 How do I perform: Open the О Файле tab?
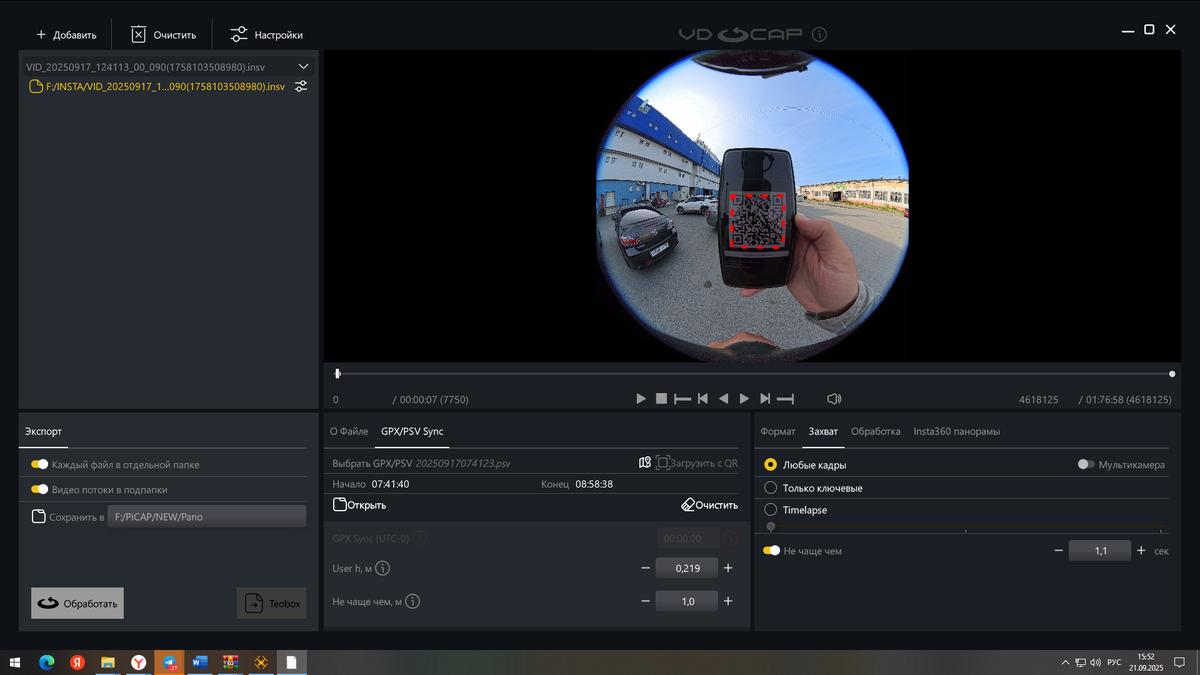[349, 432]
